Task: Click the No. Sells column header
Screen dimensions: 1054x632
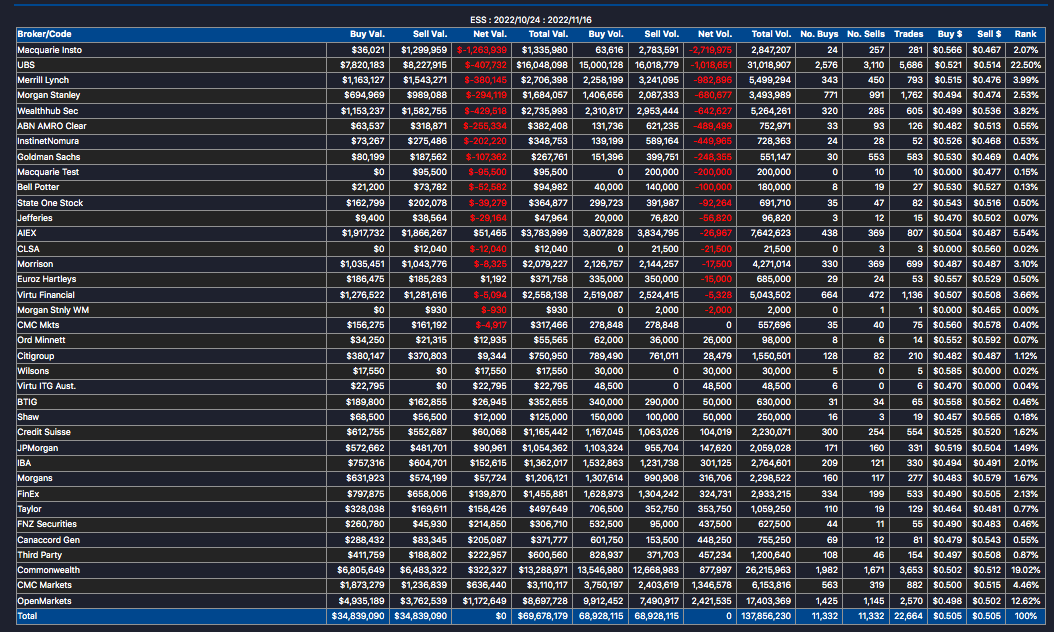Action: click(x=866, y=34)
